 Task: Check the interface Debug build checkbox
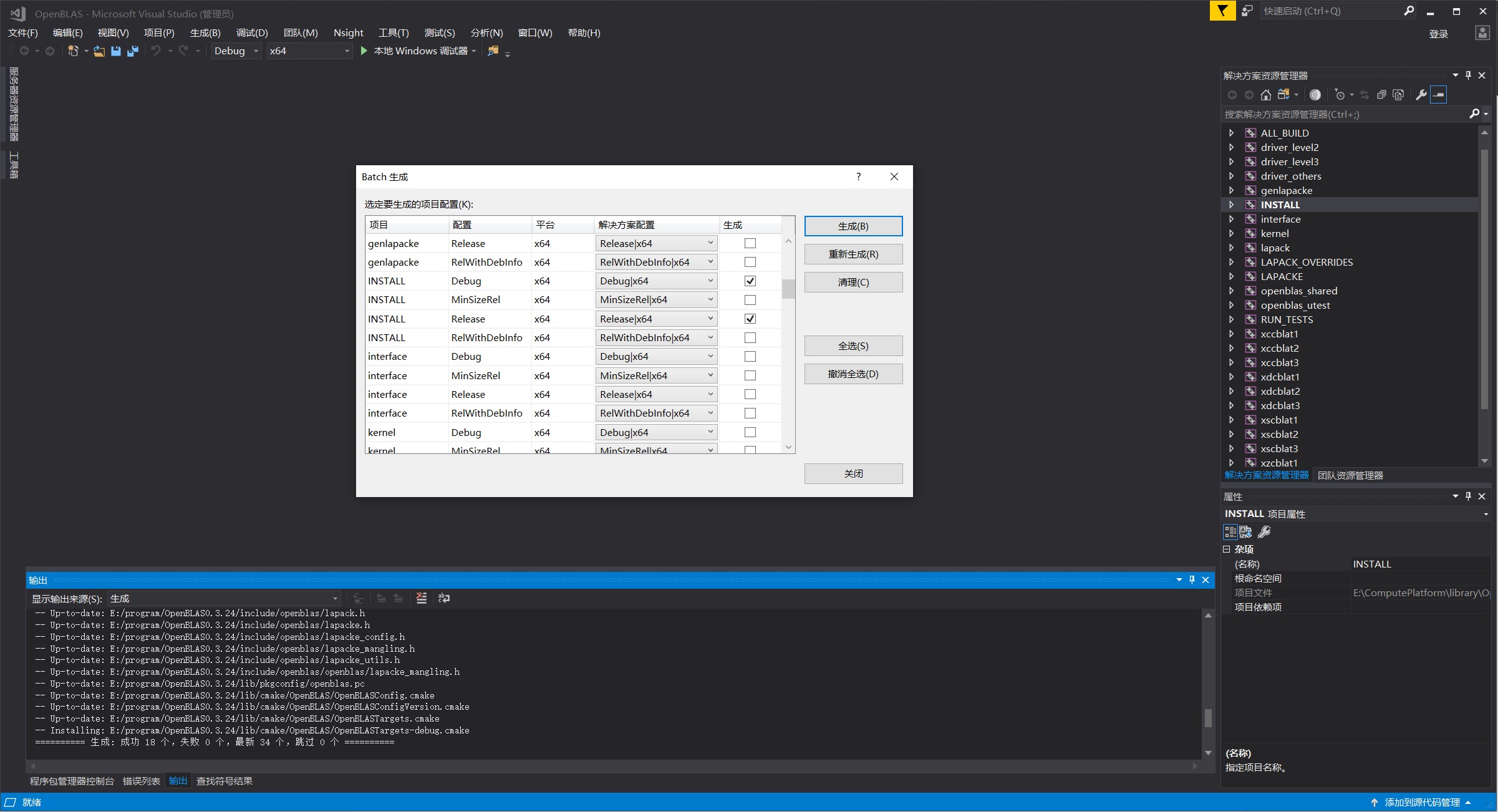coord(750,357)
